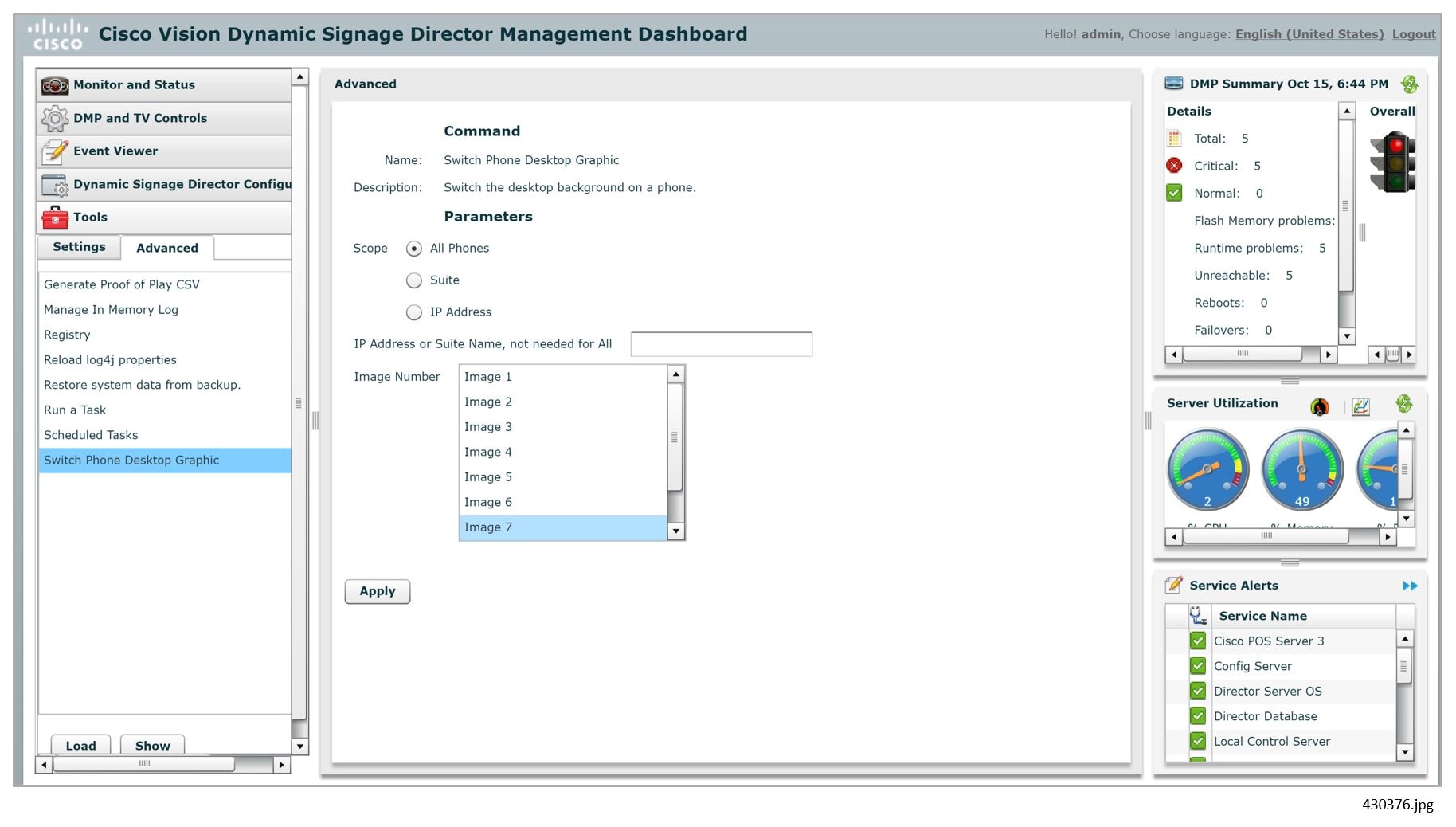Screen dimensions: 1456x827
Task: Collapse the Details list using its down arrow
Action: (x=1347, y=336)
